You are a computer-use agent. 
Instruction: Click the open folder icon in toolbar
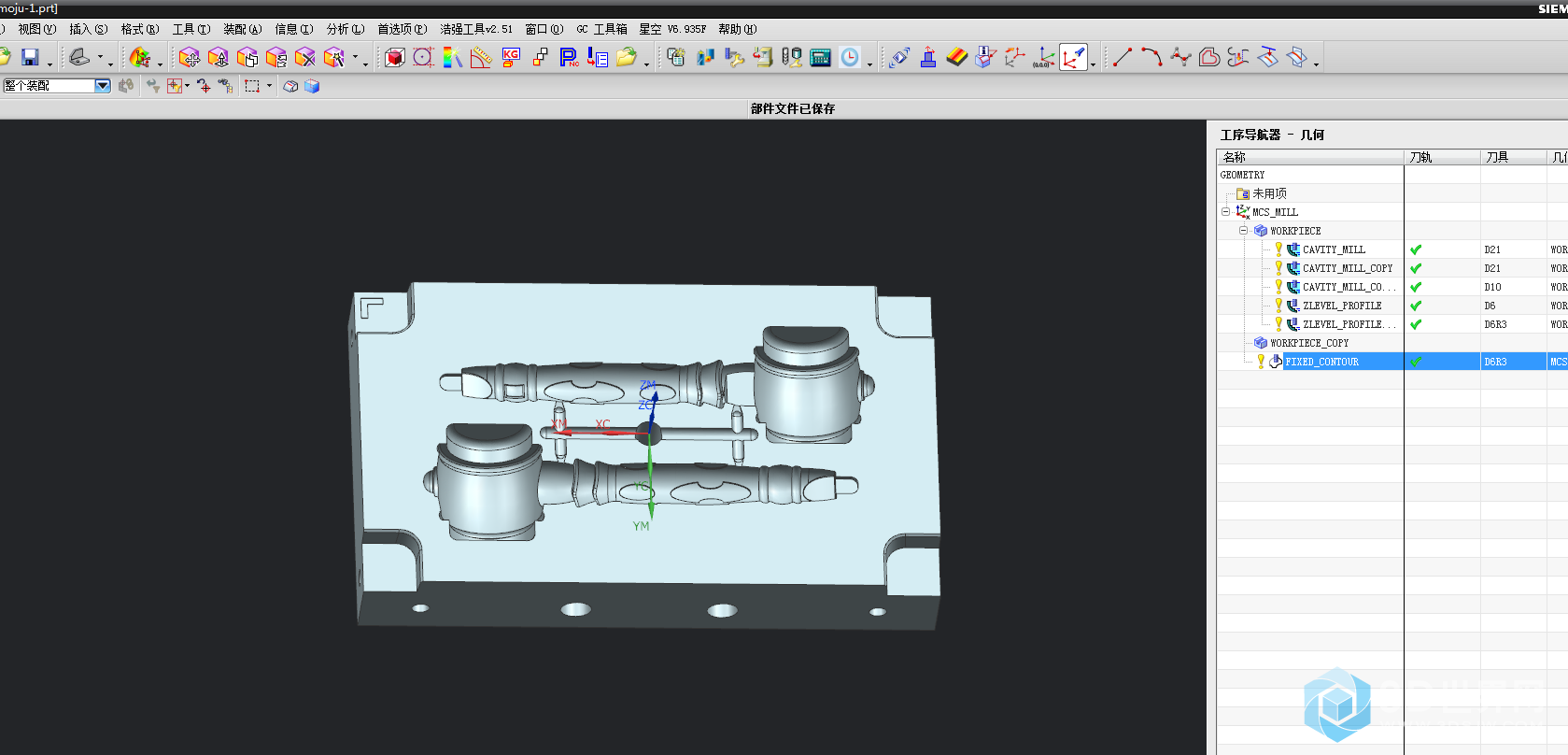click(626, 58)
